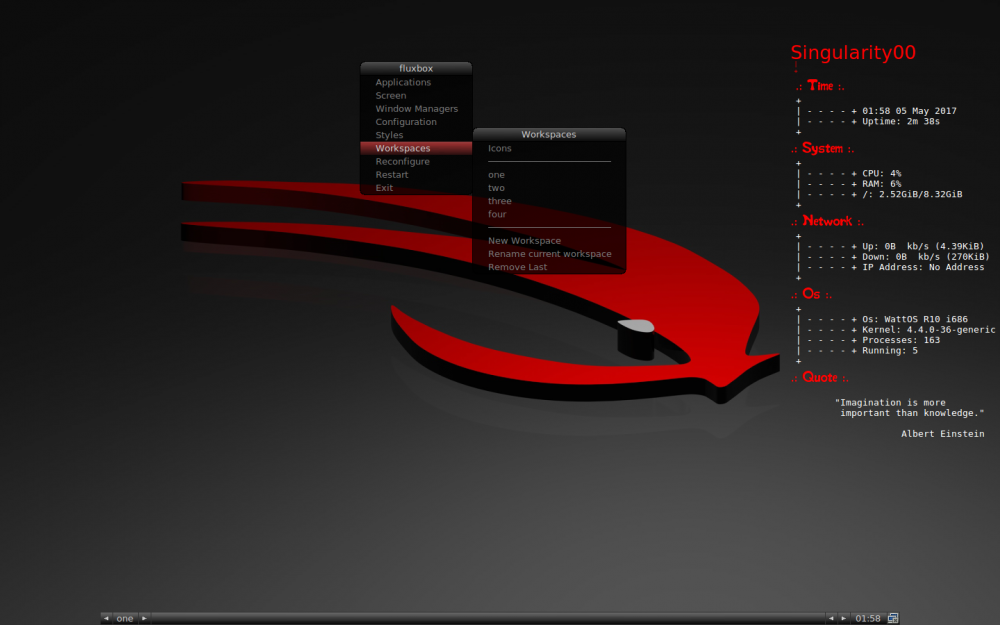1000x625 pixels.
Task: Open the Applications submenu
Action: (416, 82)
